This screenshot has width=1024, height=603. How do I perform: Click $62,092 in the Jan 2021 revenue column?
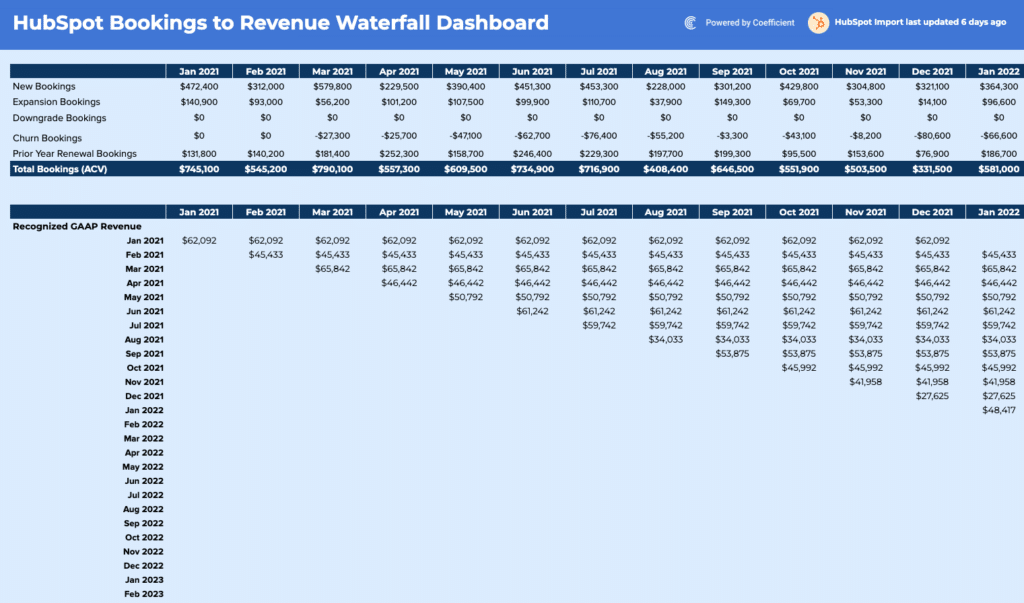tap(199, 240)
